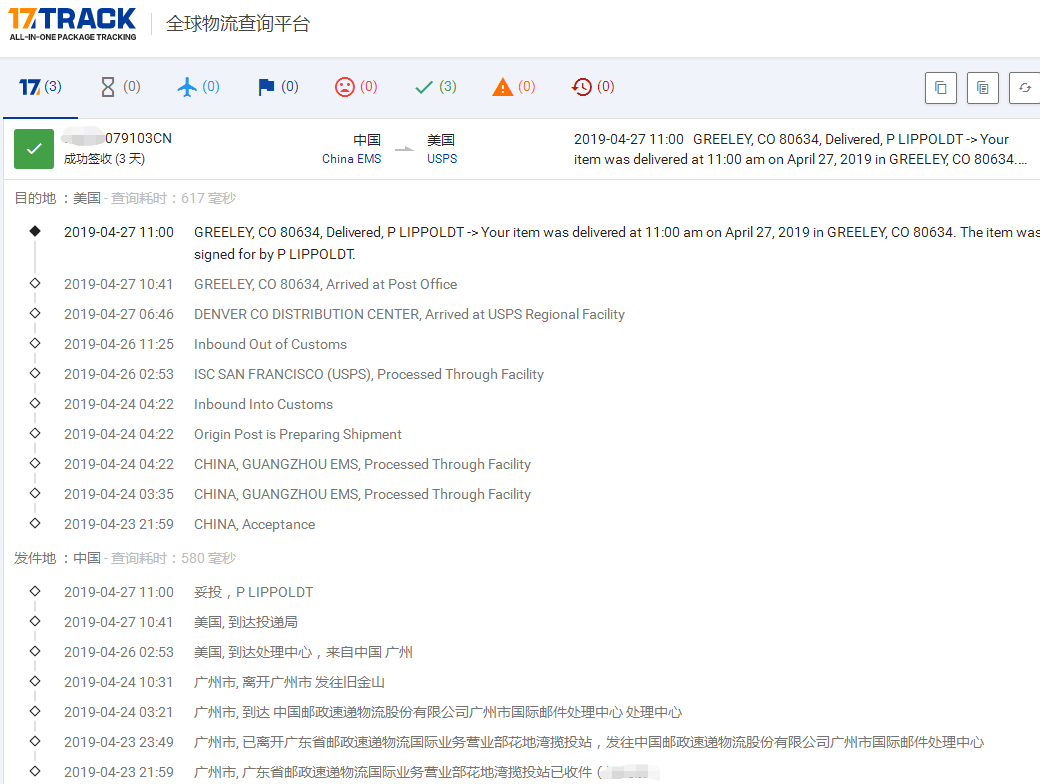The width and height of the screenshot is (1040, 784).
Task: Click the USPS carrier link
Action: [x=442, y=159]
